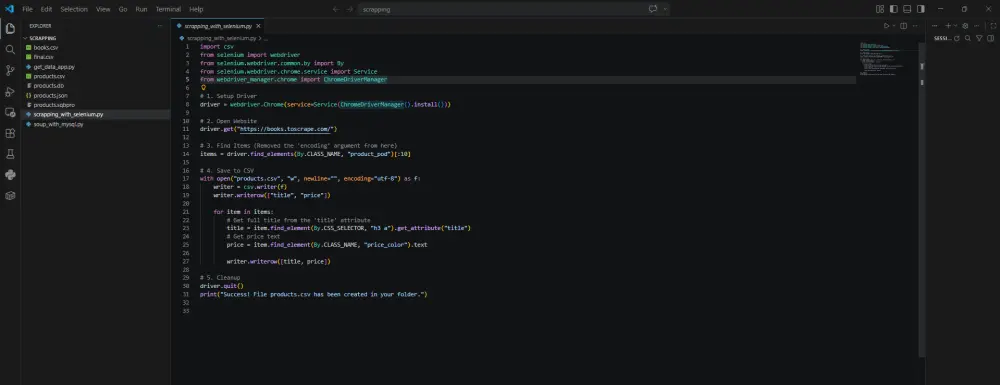Screen dimensions: 1000x385
Task: Select scrapping_with_selenium.py in Explorer
Action: coord(68,114)
